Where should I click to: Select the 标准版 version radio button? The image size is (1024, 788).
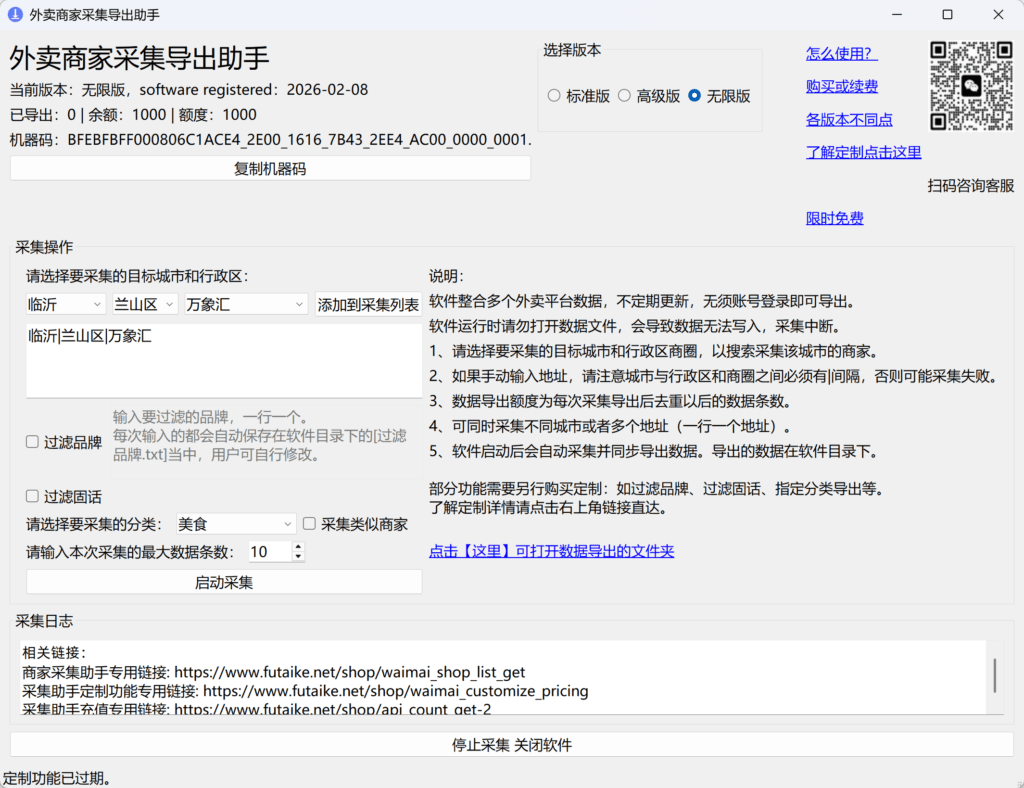coord(554,95)
